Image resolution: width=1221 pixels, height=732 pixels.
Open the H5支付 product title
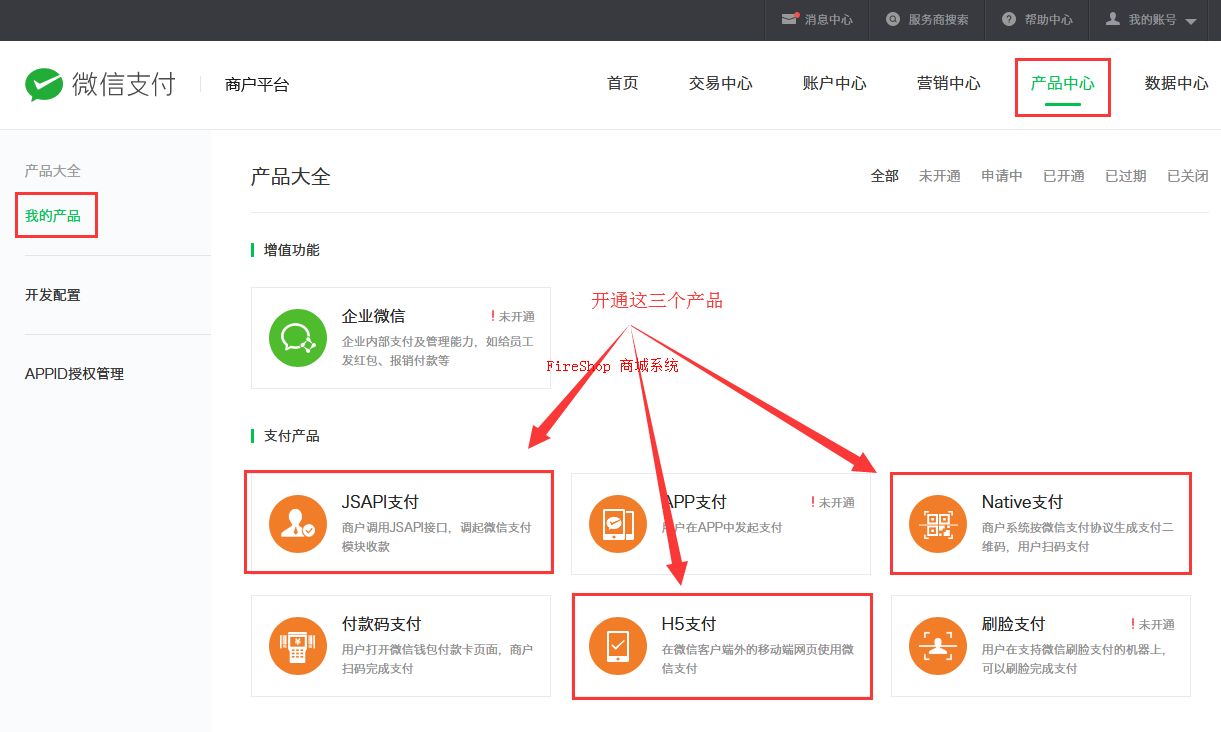point(689,624)
